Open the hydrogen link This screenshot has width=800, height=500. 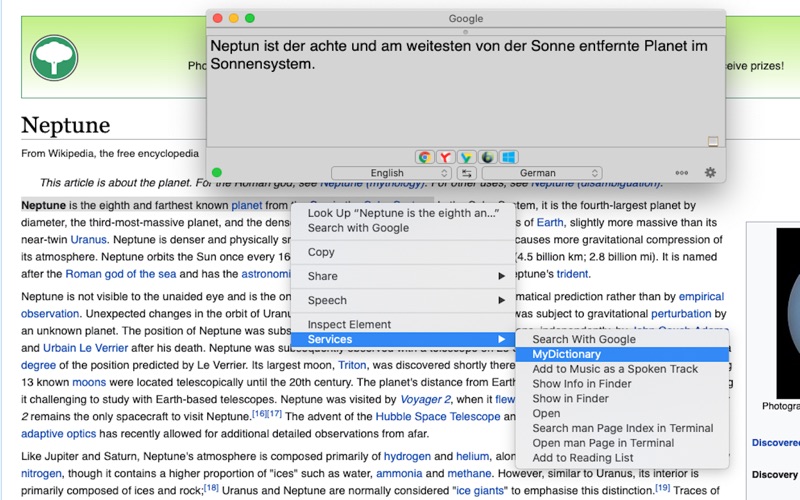(407, 456)
